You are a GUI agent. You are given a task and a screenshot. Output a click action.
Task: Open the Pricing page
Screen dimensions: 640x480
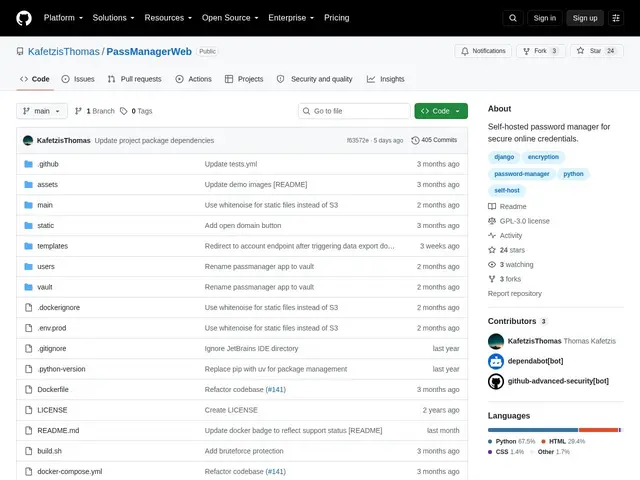coord(337,18)
